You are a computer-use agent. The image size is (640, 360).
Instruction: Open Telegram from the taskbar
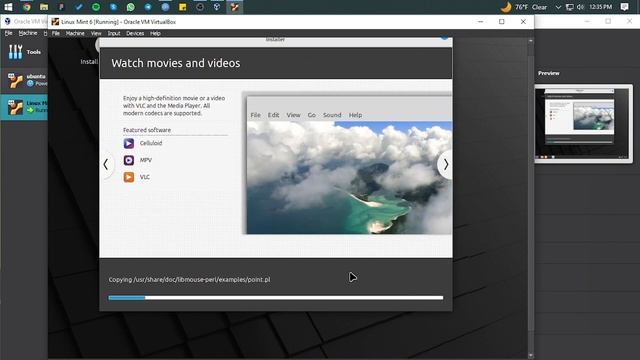(x=148, y=7)
